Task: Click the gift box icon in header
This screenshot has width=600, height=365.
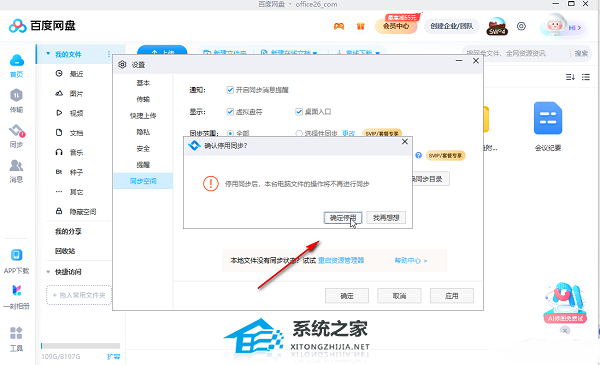Action: pyautogui.click(x=360, y=26)
